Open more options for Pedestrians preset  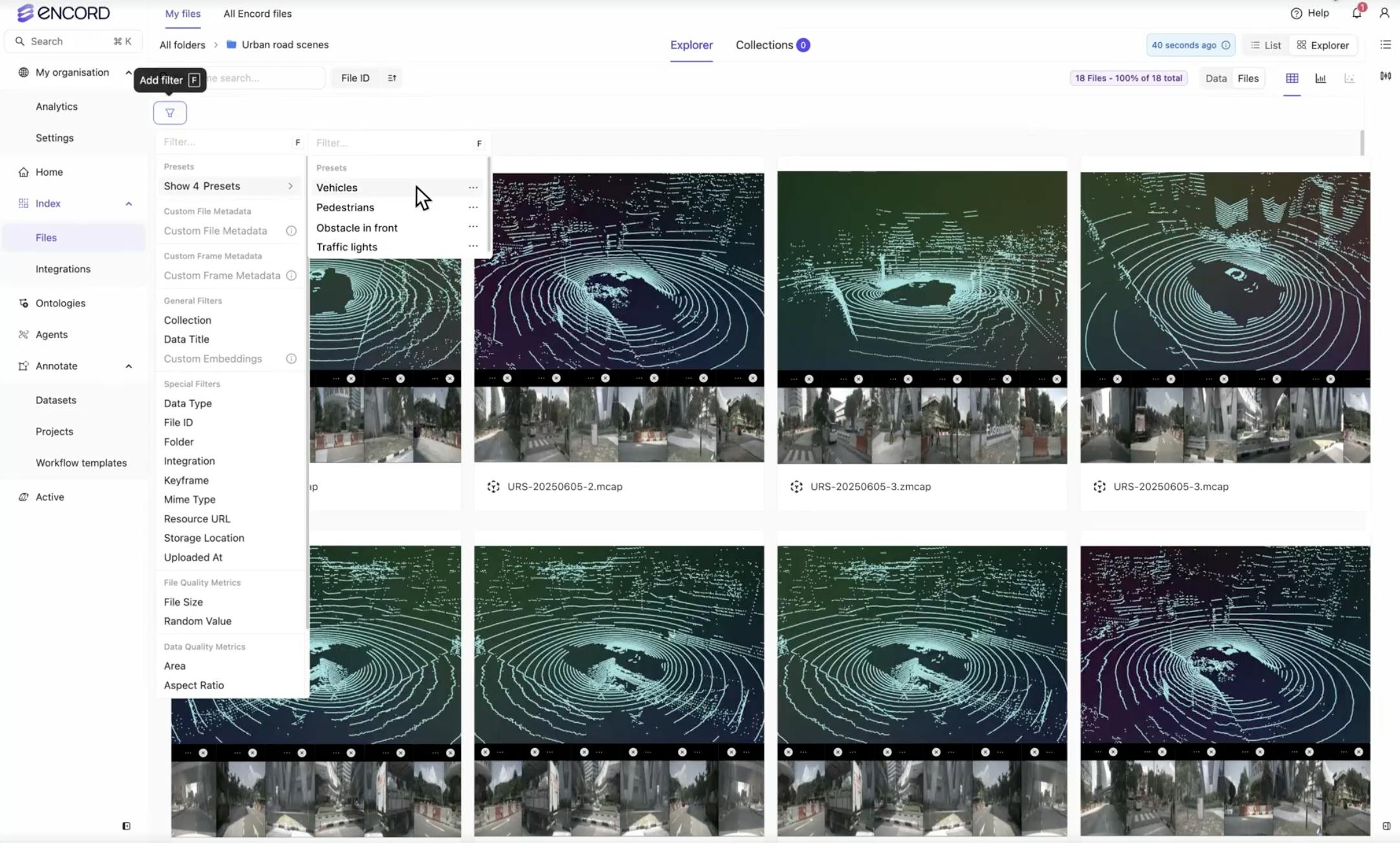pos(473,208)
